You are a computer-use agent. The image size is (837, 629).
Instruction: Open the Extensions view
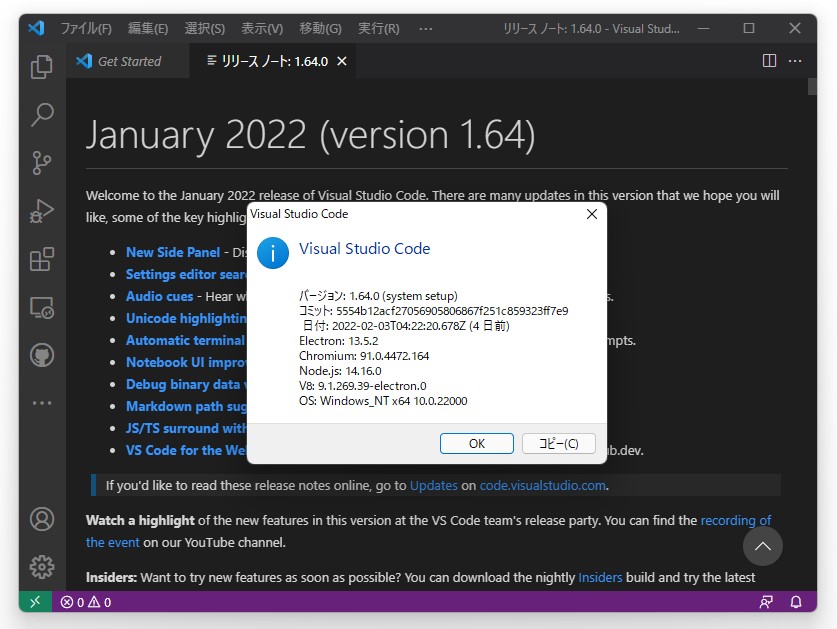[x=41, y=259]
